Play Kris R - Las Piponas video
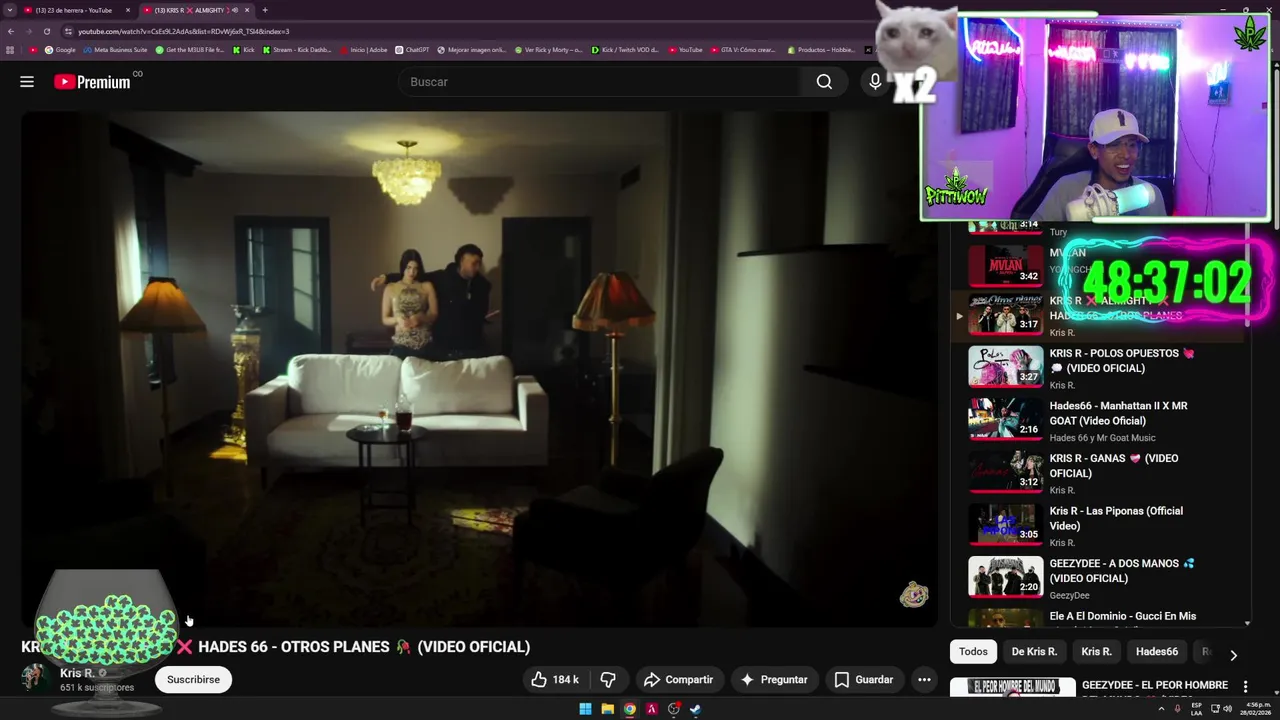Image resolution: width=1280 pixels, height=720 pixels. tap(1116, 518)
